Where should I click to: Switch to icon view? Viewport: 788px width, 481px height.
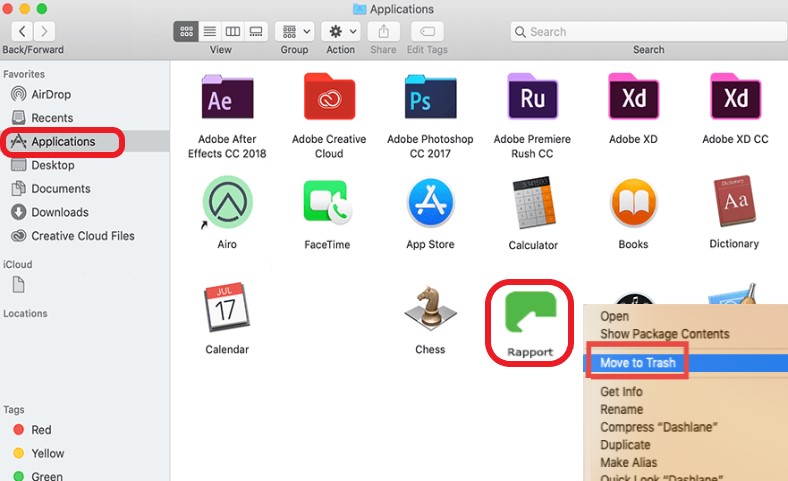186,31
